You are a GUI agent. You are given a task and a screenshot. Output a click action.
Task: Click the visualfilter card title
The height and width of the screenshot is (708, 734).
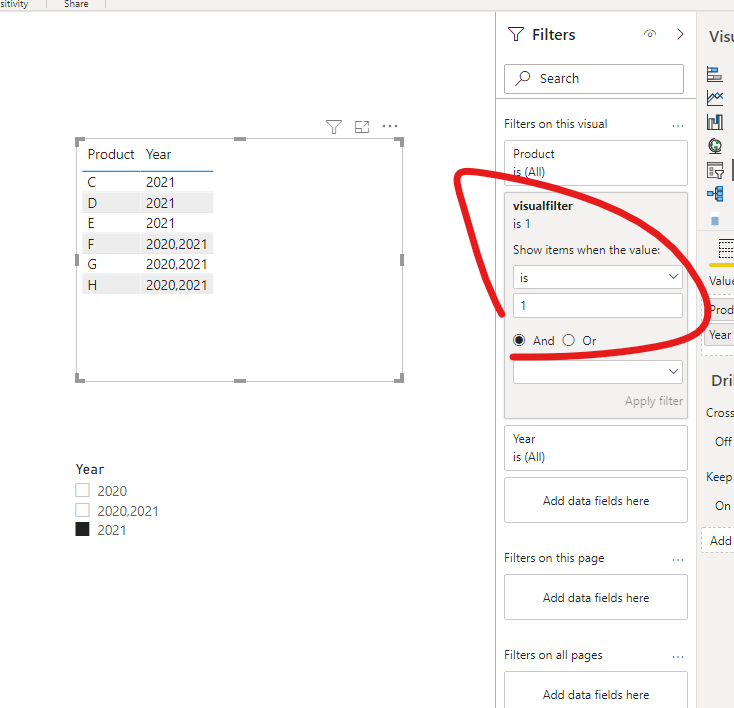[543, 206]
